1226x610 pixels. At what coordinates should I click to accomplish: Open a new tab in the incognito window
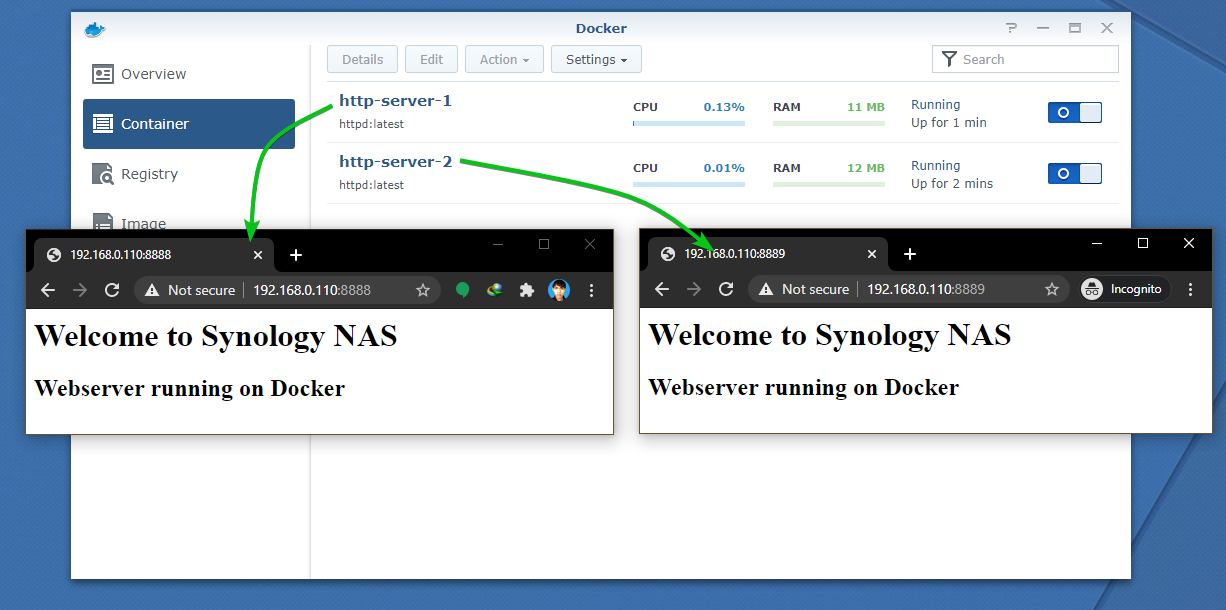click(x=910, y=254)
